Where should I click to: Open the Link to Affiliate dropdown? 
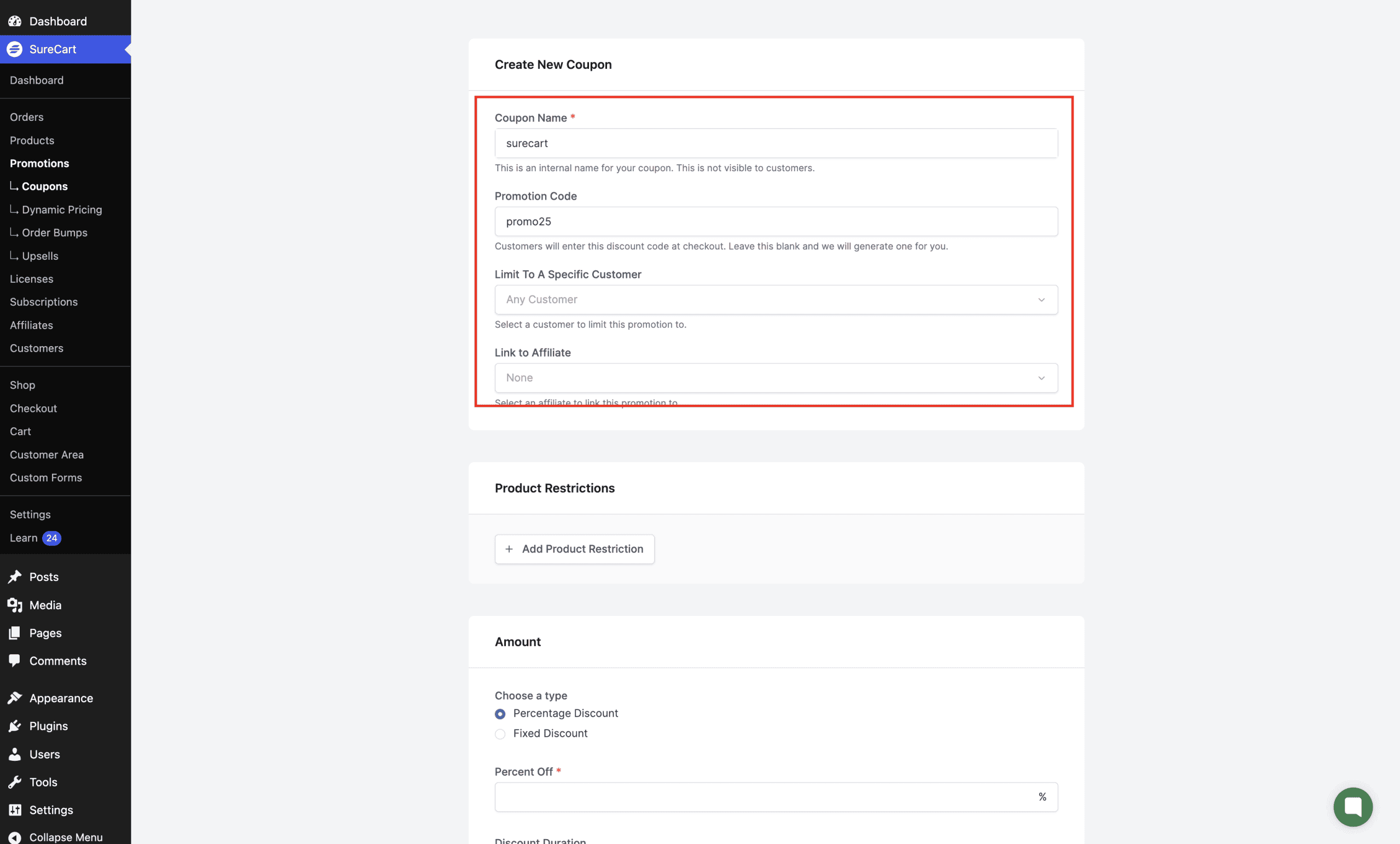[776, 378]
